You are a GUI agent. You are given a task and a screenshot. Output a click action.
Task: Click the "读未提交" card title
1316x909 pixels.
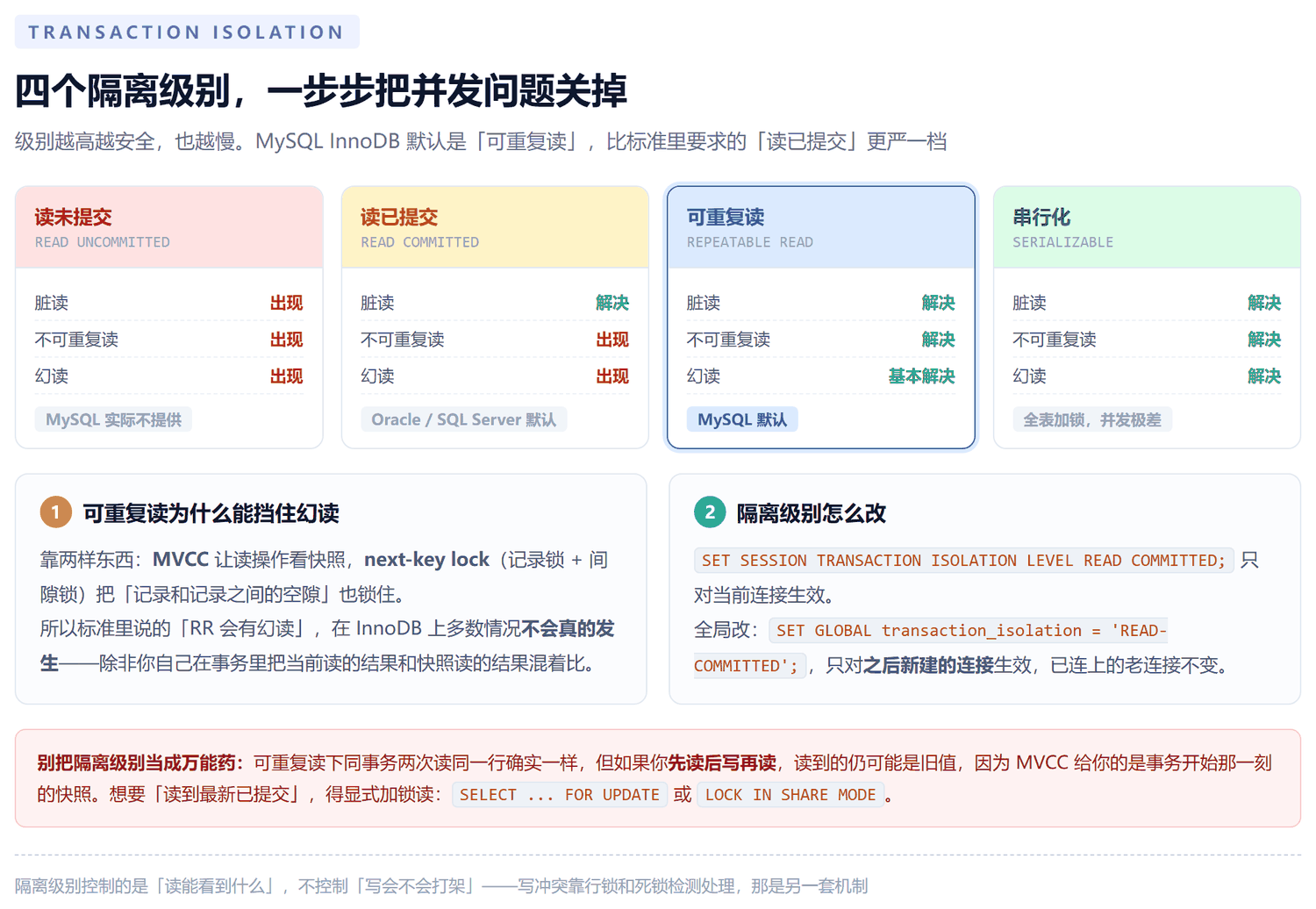pyautogui.click(x=74, y=217)
